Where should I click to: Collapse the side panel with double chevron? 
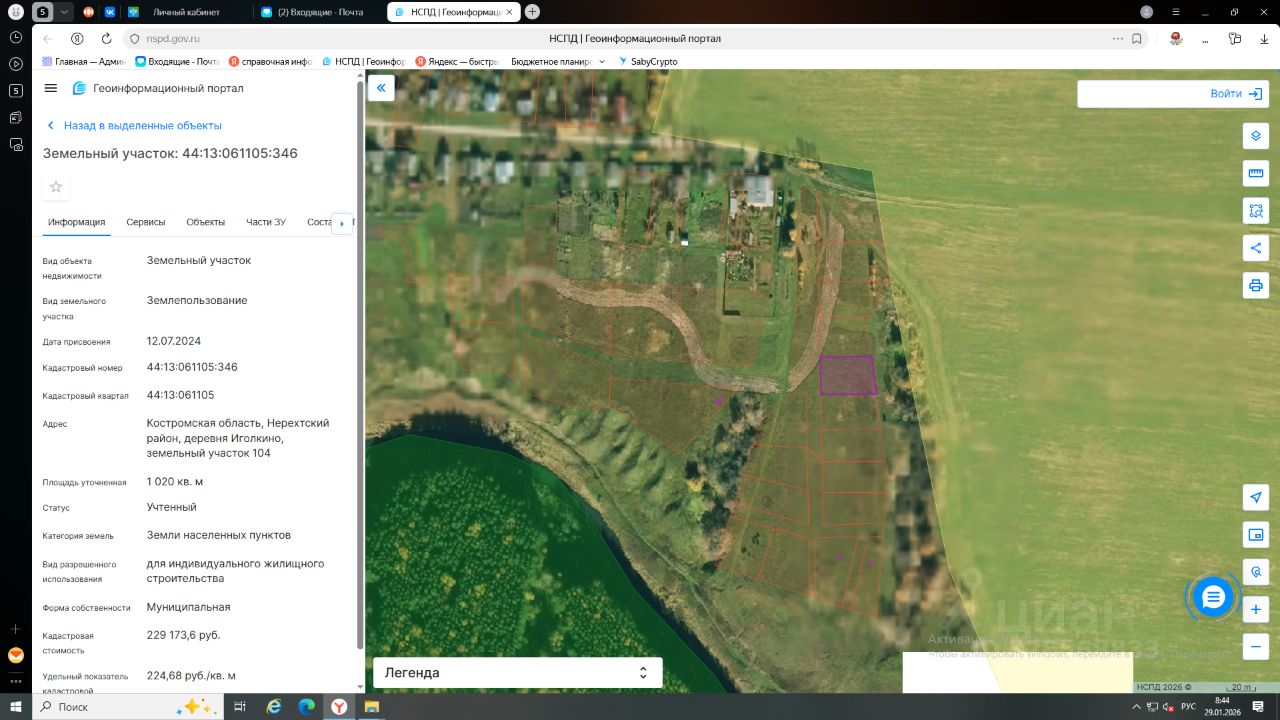(381, 88)
